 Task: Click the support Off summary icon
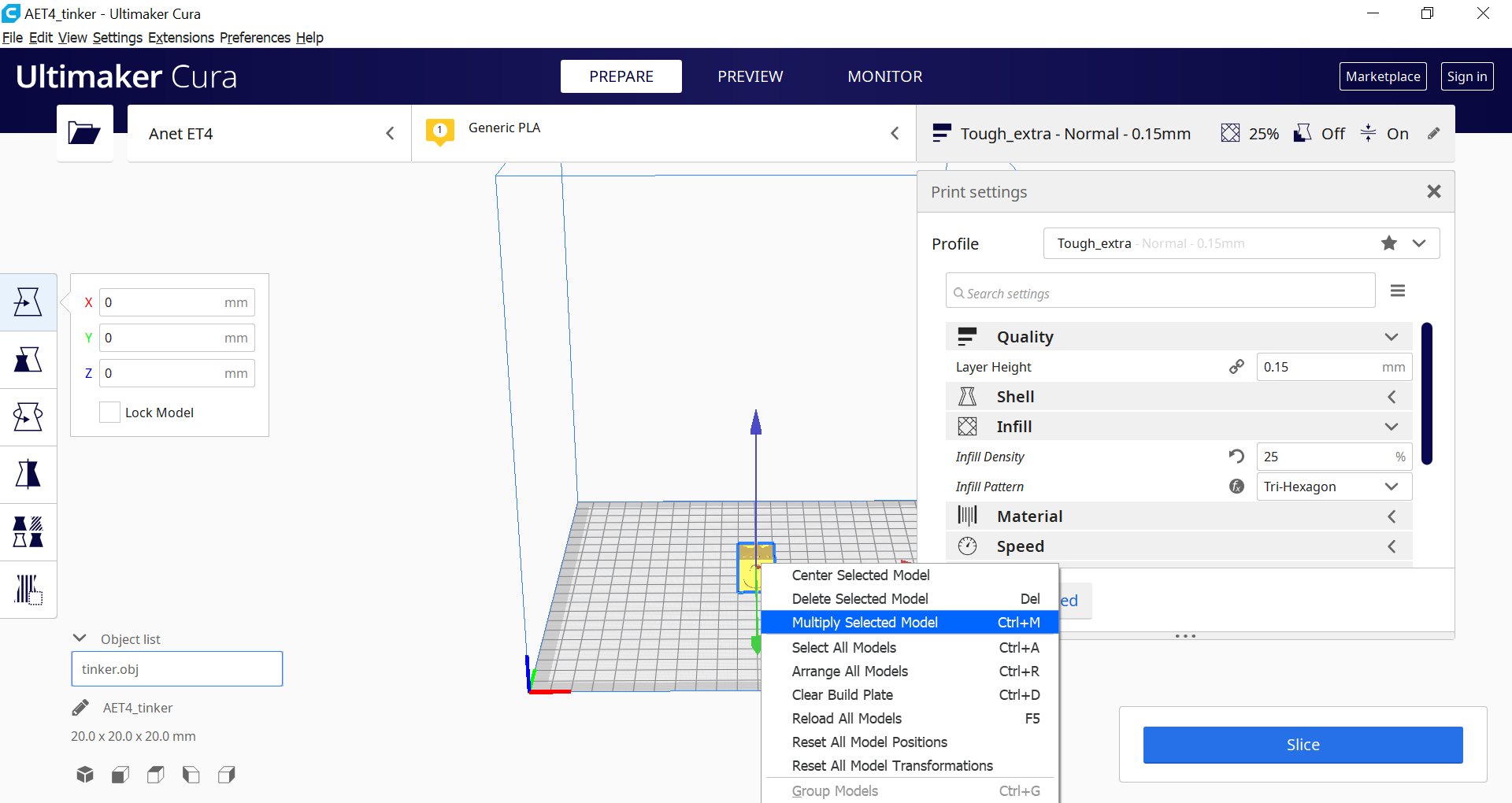click(x=1303, y=133)
